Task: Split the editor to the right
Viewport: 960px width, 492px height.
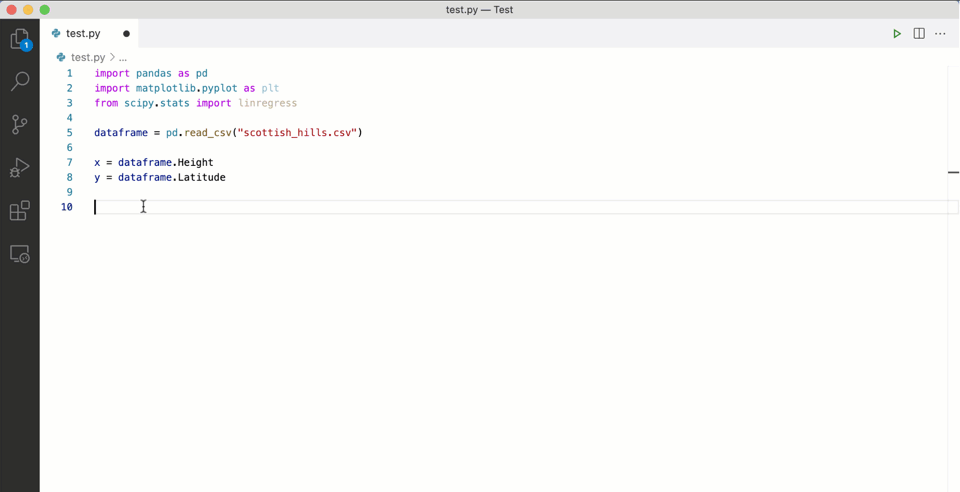Action: coord(919,34)
